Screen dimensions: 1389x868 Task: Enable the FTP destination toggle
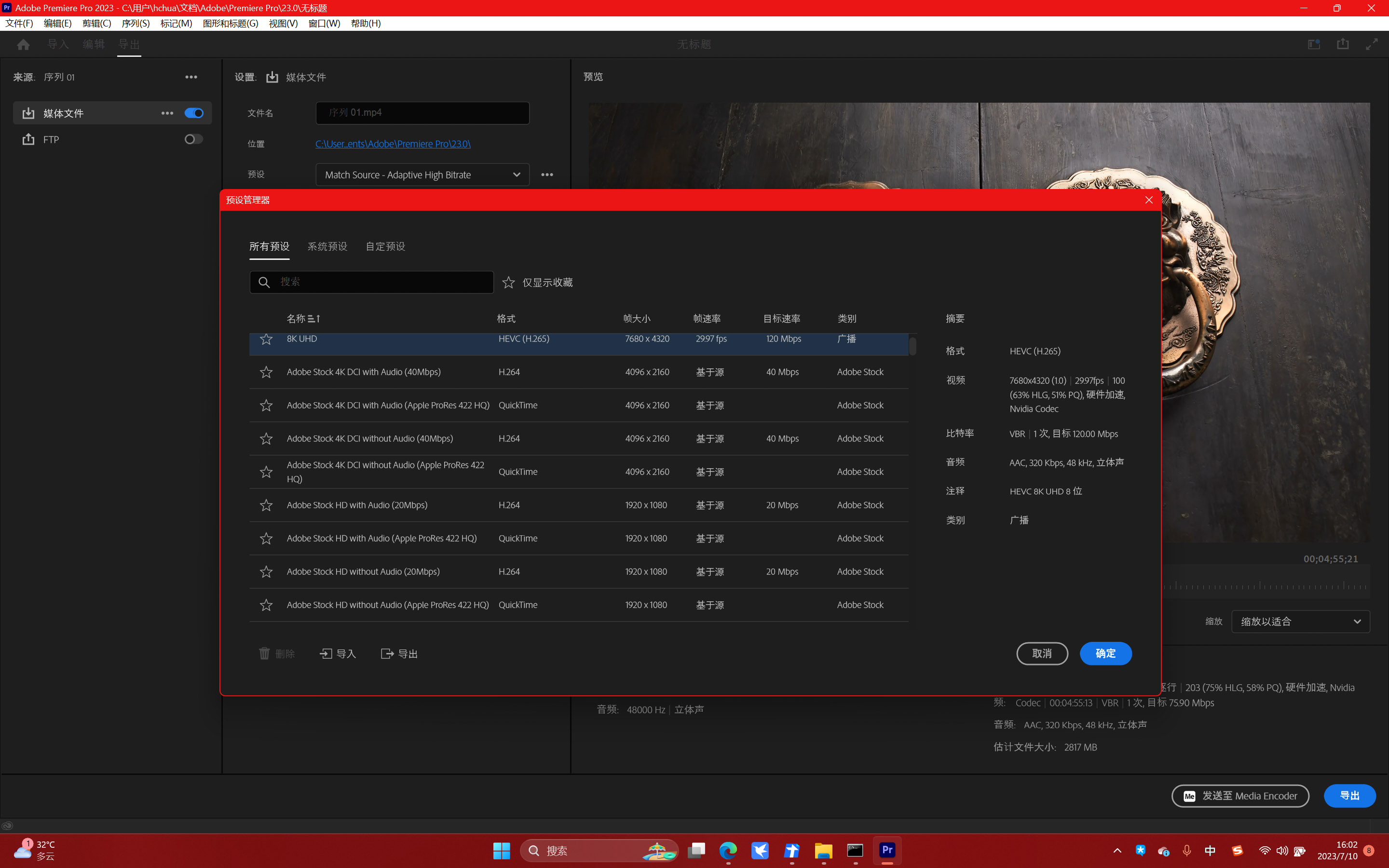[x=193, y=139]
